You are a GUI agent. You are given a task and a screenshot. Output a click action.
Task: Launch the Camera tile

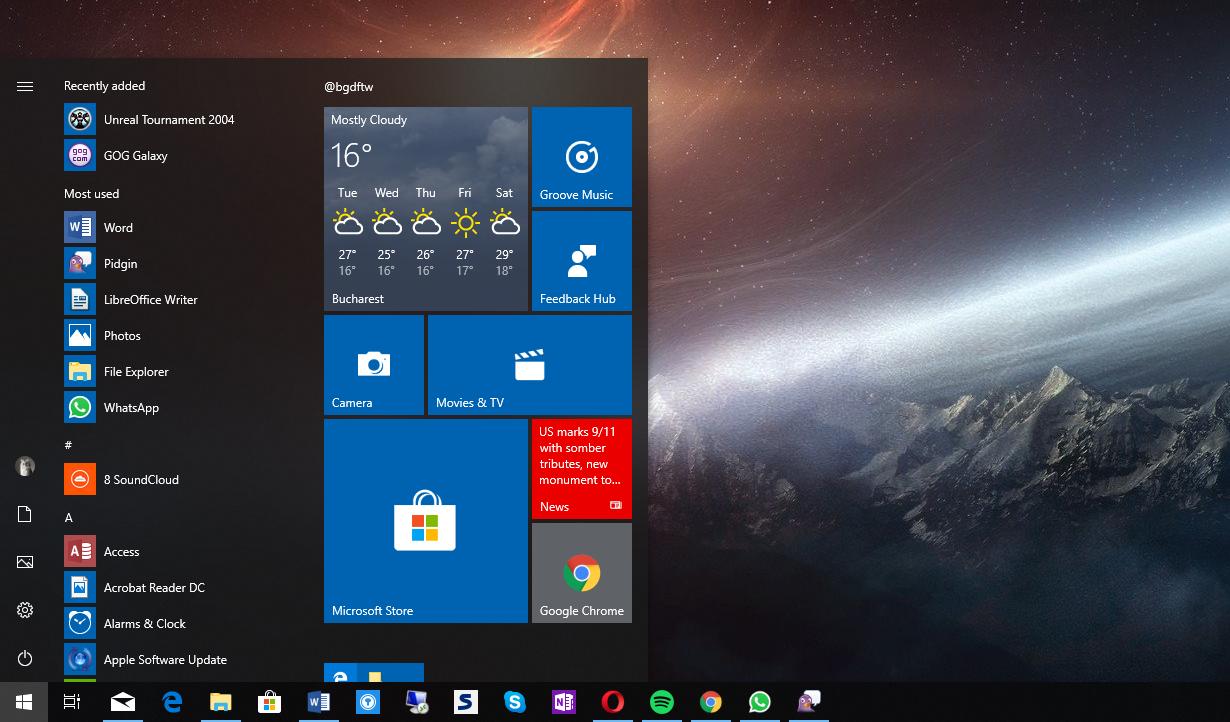pos(374,365)
